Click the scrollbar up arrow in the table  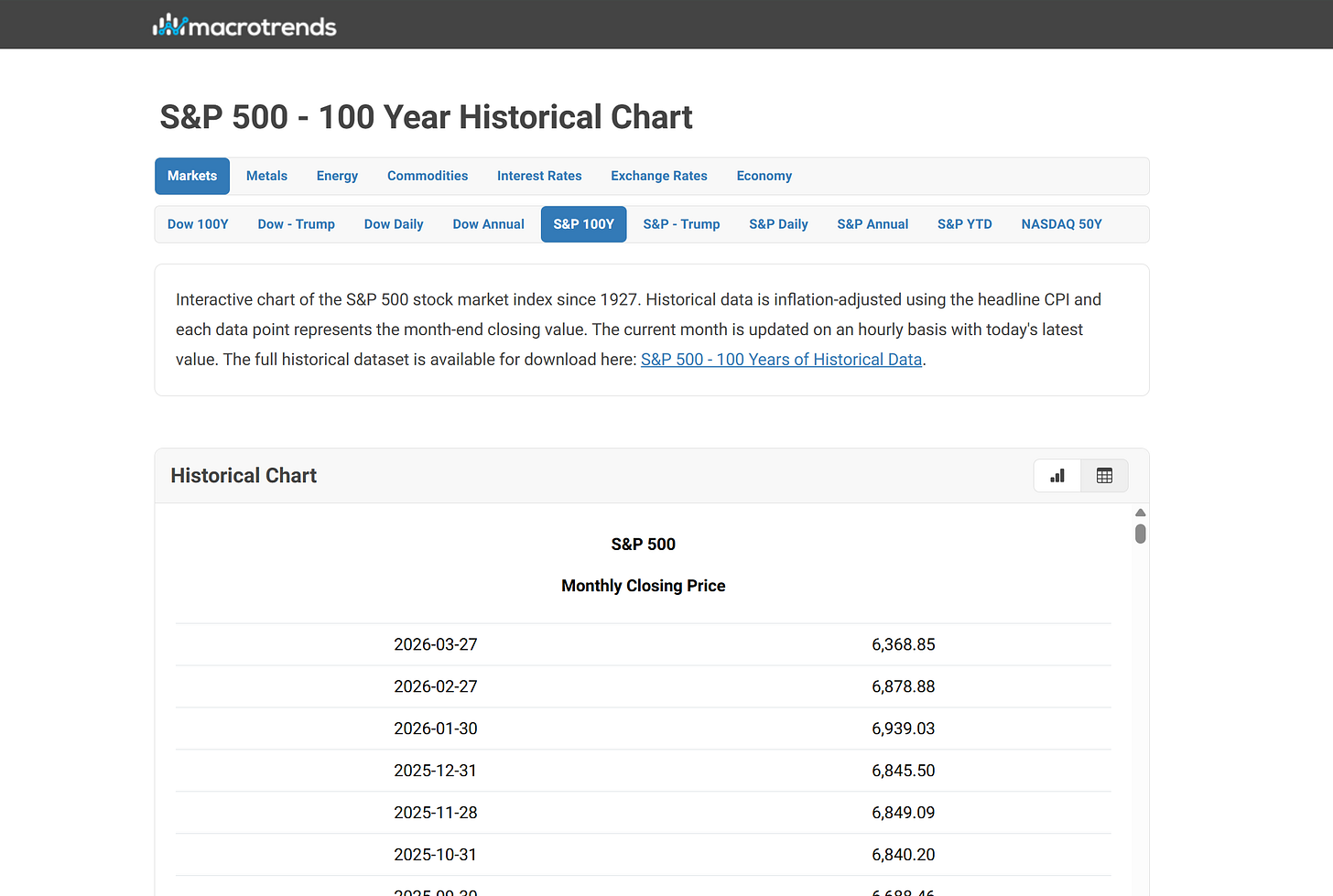tap(1141, 513)
